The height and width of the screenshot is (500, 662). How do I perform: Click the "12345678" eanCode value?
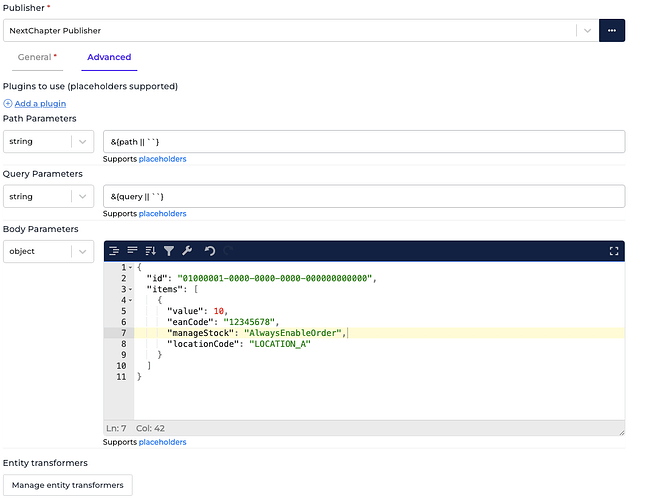click(x=249, y=322)
